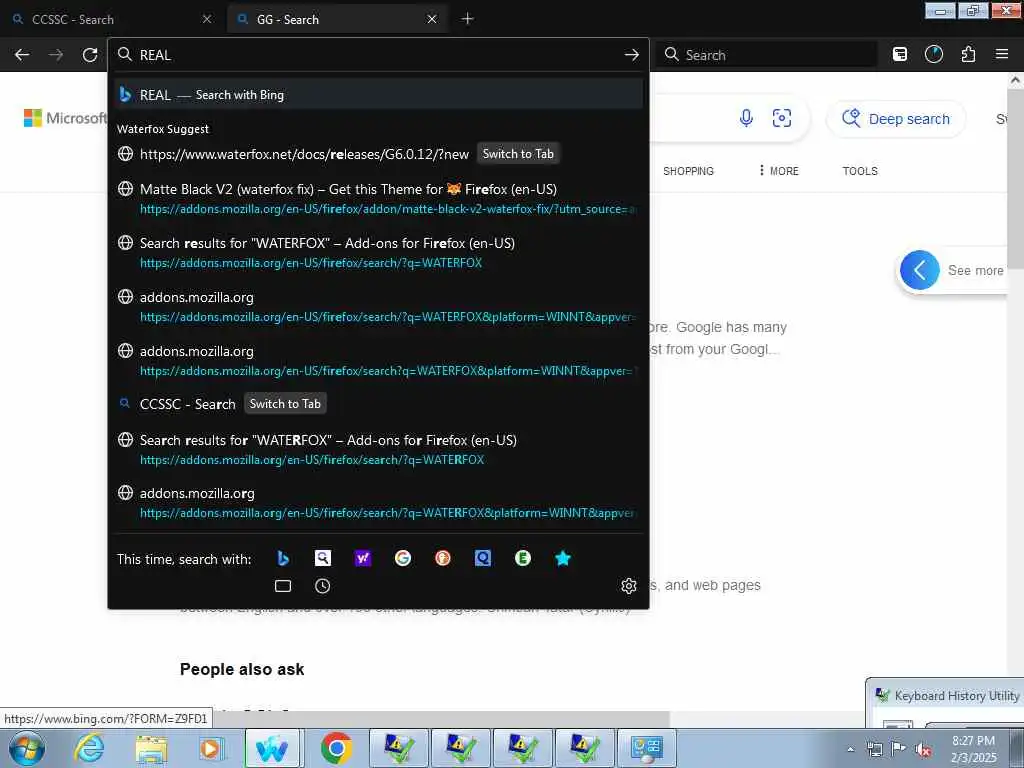This screenshot has width=1024, height=768.
Task: Choose 'REAL — Search with Bing' suggestion
Action: [x=378, y=95]
